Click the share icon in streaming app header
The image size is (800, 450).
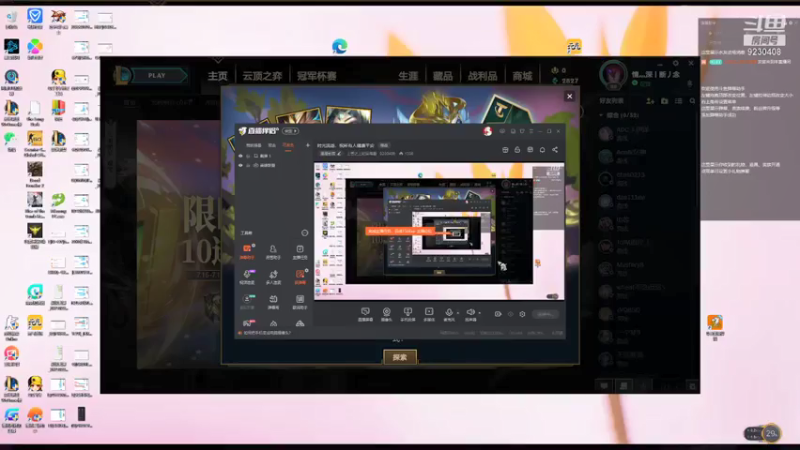(x=555, y=149)
